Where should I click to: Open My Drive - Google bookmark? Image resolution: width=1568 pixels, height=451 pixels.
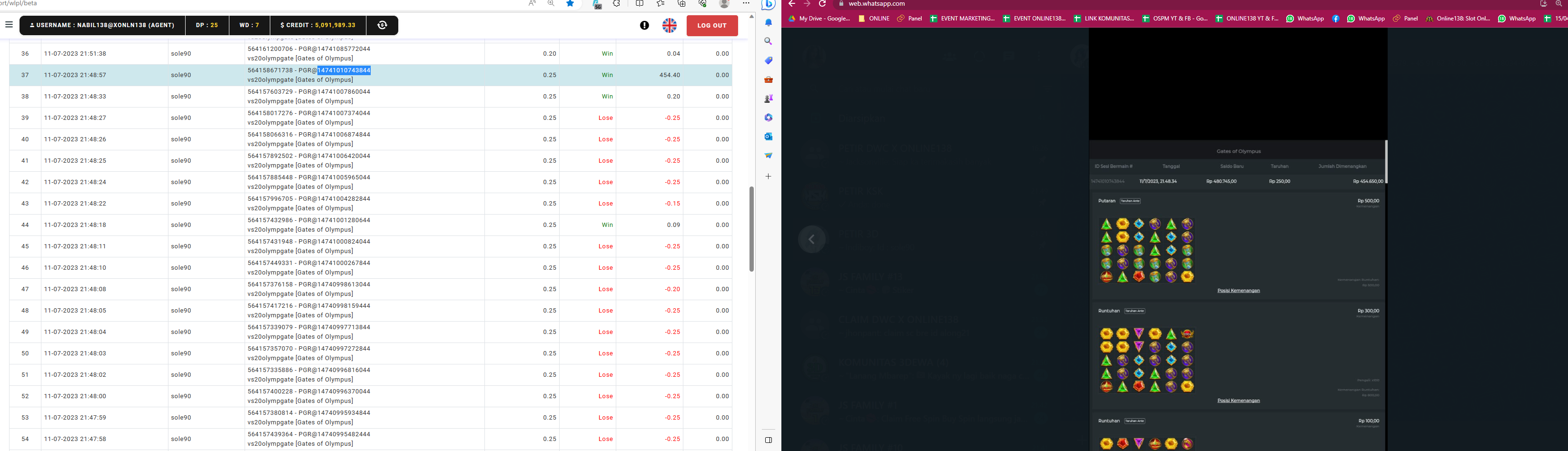click(x=819, y=19)
